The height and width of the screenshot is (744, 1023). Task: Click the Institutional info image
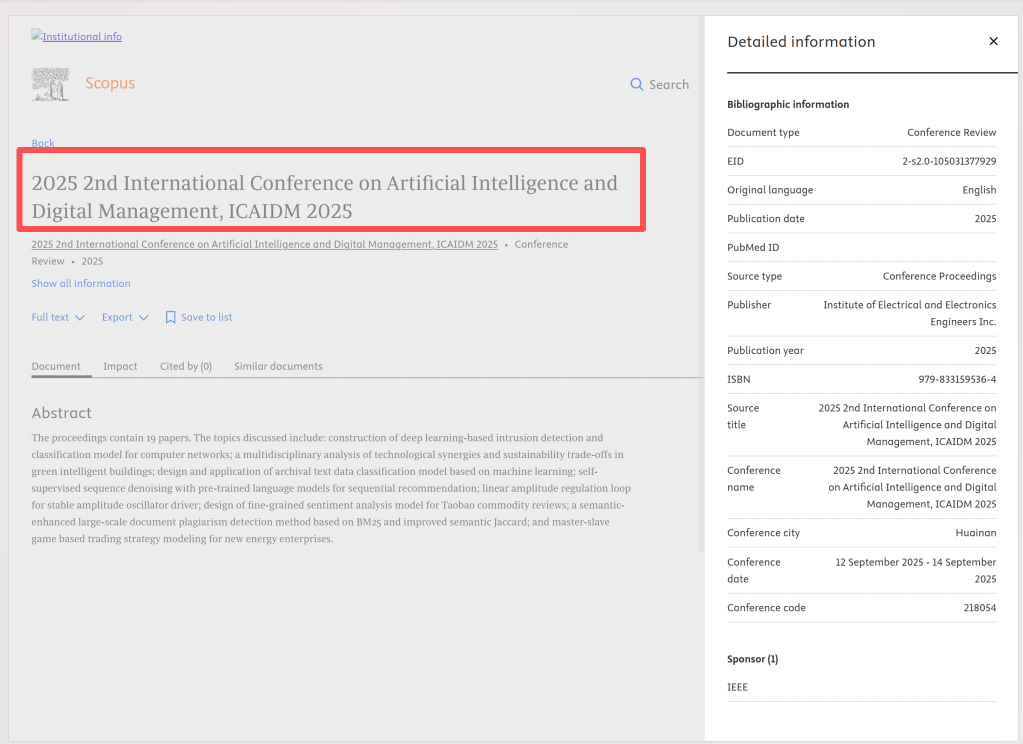coord(77,37)
